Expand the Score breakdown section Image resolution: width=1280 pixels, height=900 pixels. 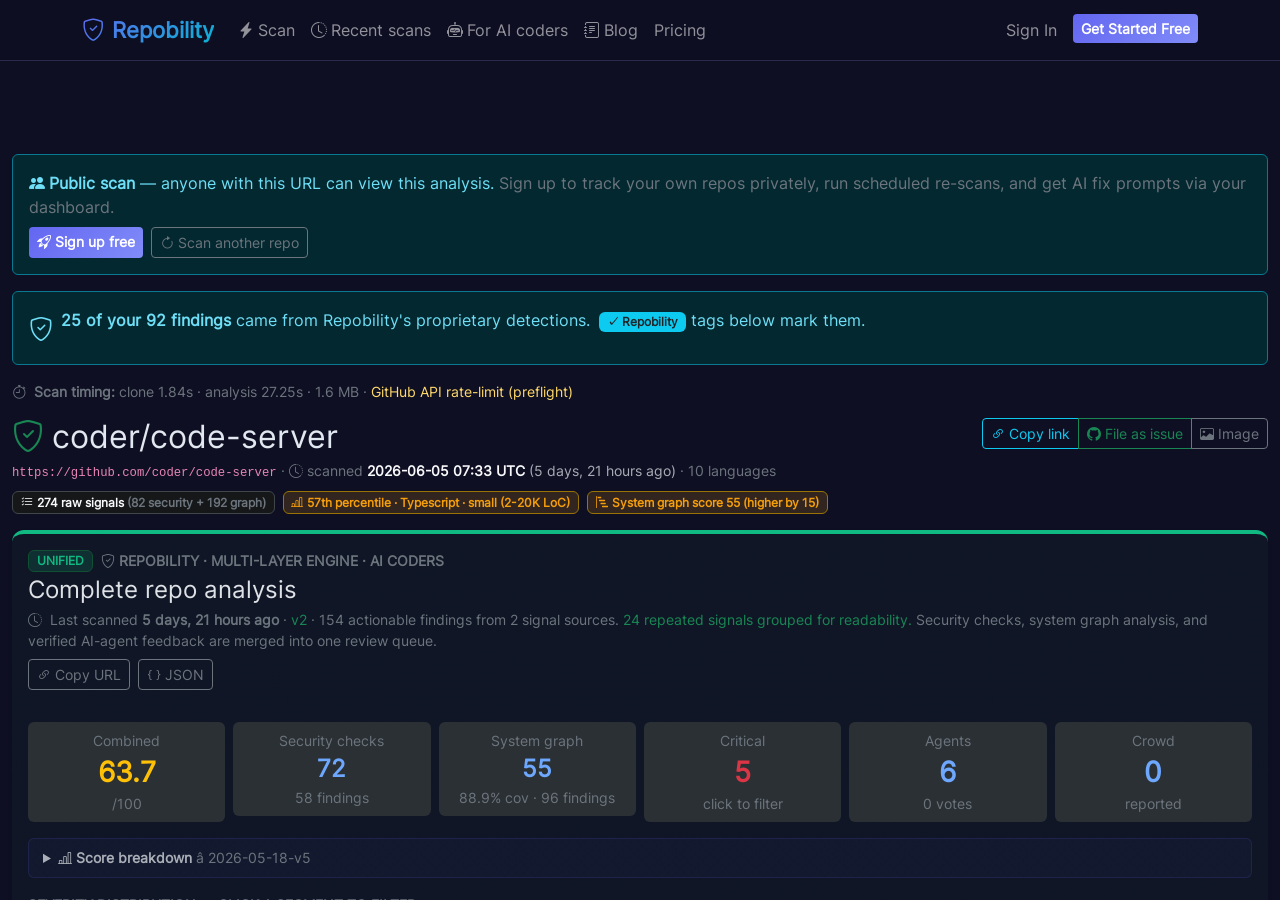point(640,858)
